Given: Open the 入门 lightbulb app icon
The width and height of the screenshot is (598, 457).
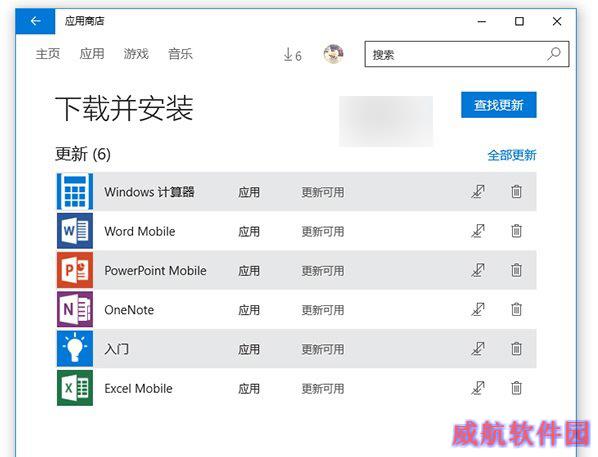Looking at the screenshot, I should click(x=75, y=349).
